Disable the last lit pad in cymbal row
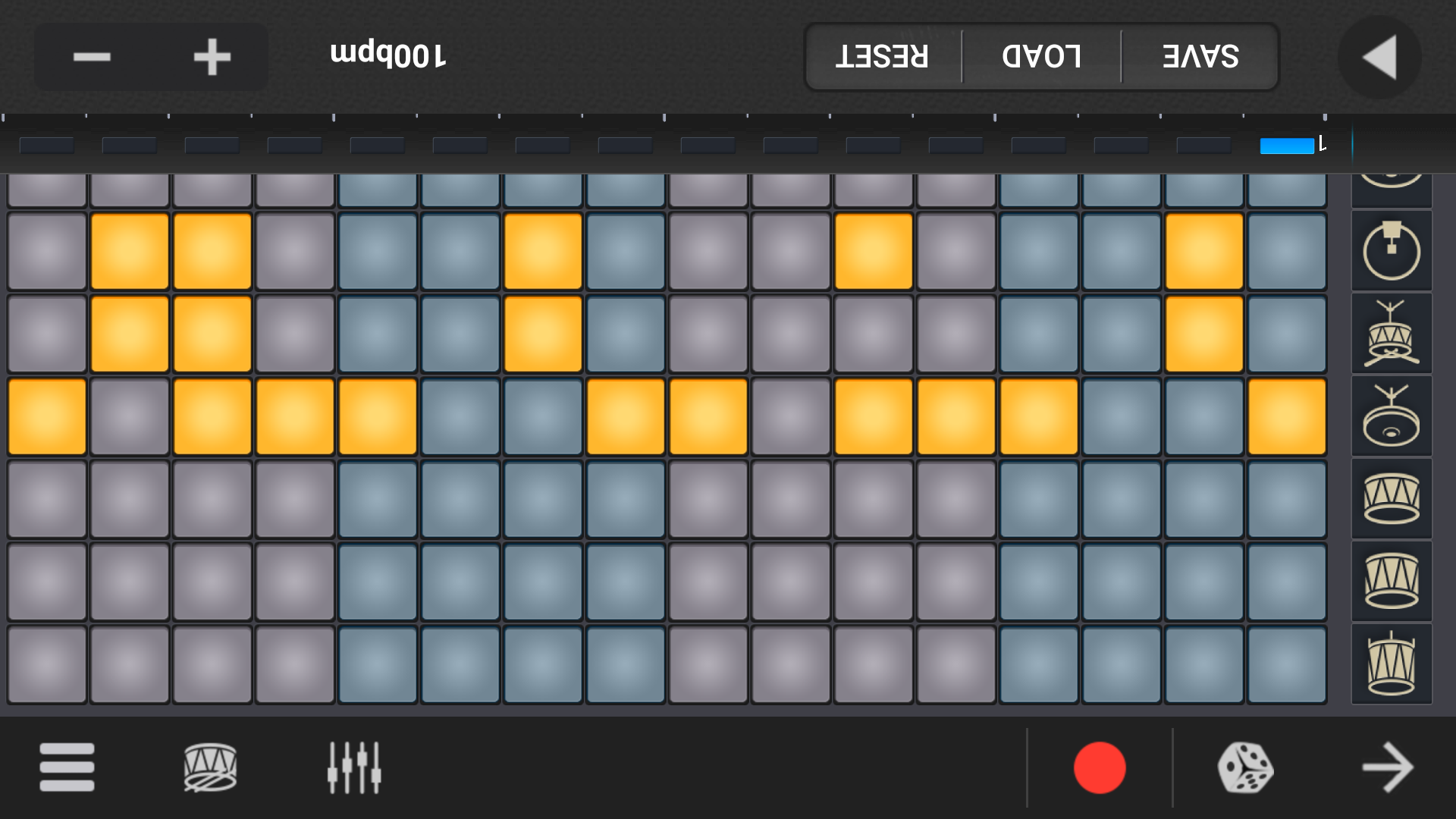 pos(1286,416)
